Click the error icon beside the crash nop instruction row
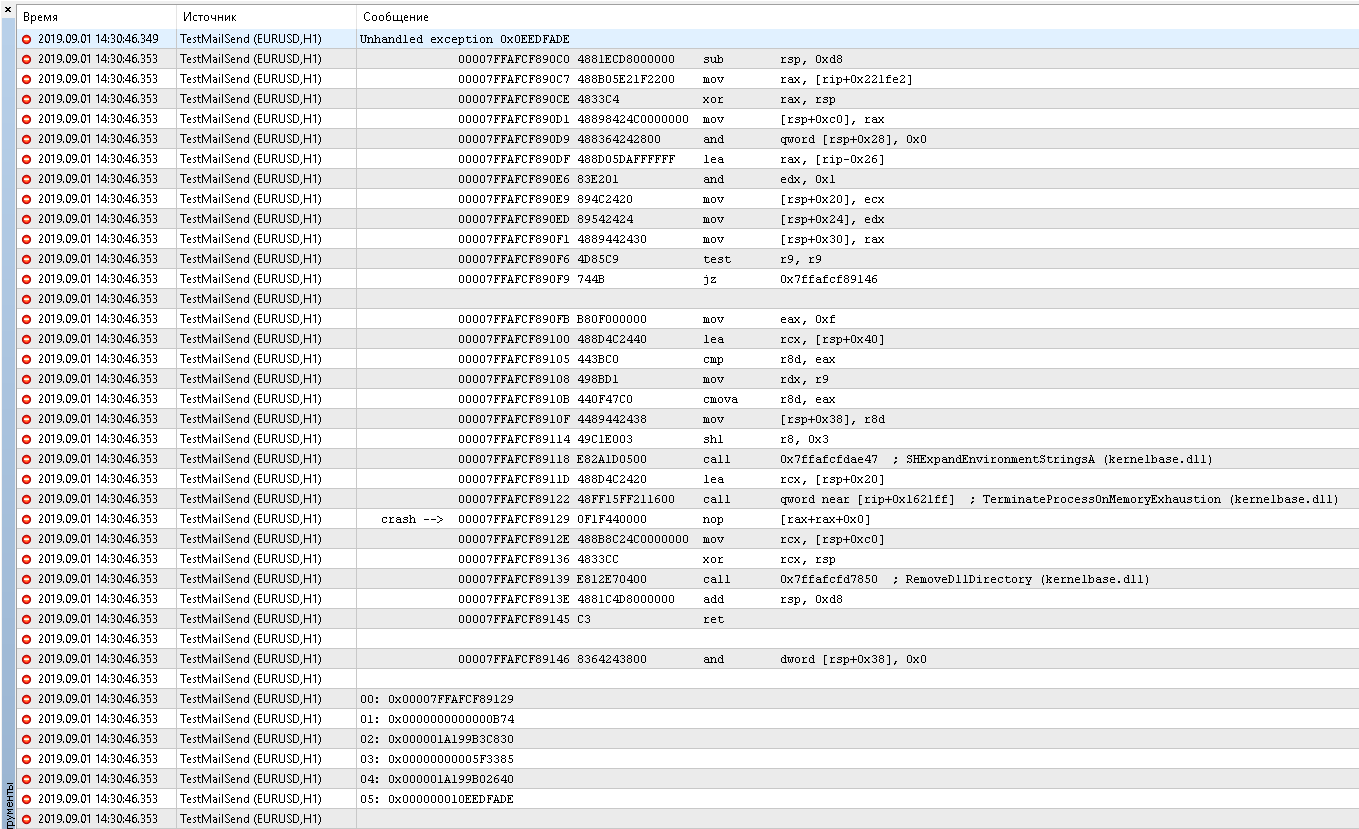 pyautogui.click(x=25, y=518)
